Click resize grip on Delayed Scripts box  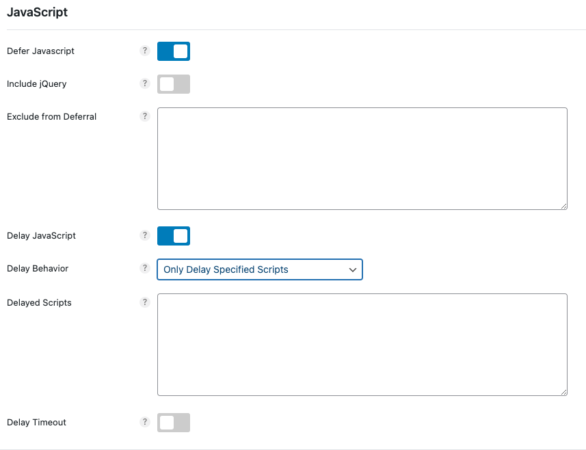coord(564,392)
